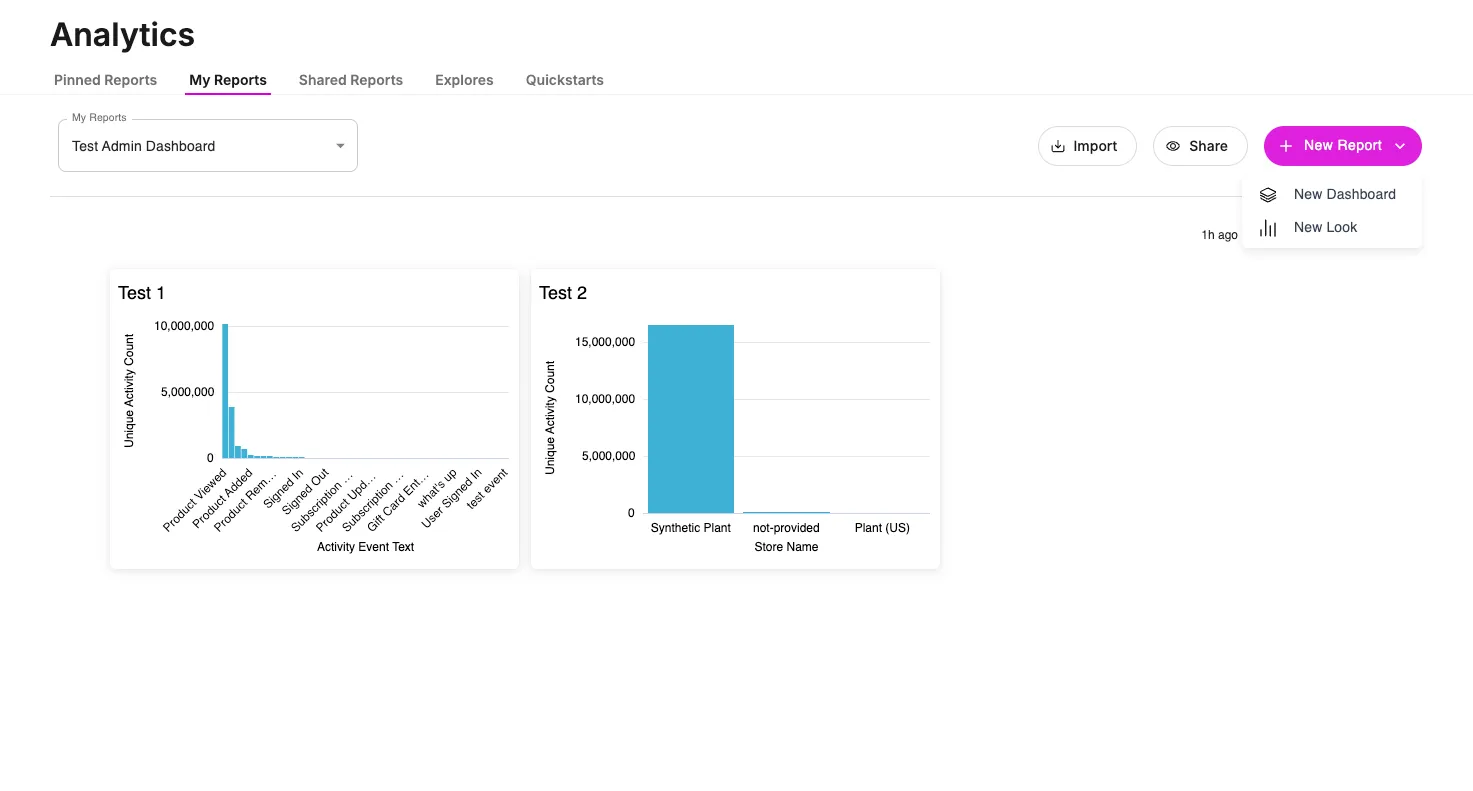1473x791 pixels.
Task: Click the 15,000,000 value in Test 2
Action: (x=605, y=342)
